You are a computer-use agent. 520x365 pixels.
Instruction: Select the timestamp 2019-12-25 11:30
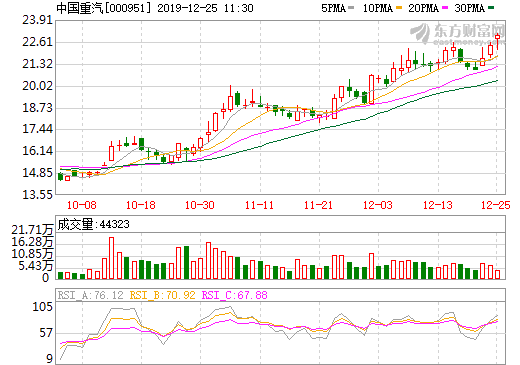(x=205, y=8)
